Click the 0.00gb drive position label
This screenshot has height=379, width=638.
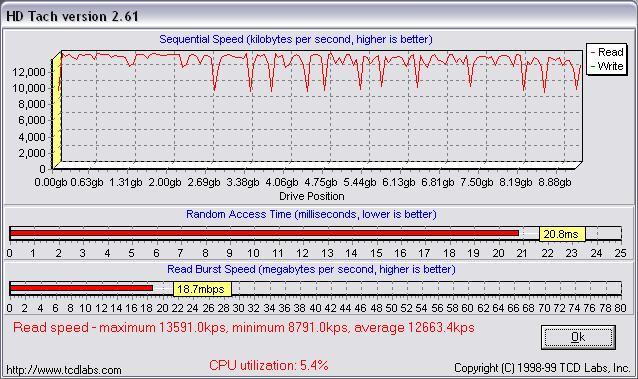[x=51, y=182]
